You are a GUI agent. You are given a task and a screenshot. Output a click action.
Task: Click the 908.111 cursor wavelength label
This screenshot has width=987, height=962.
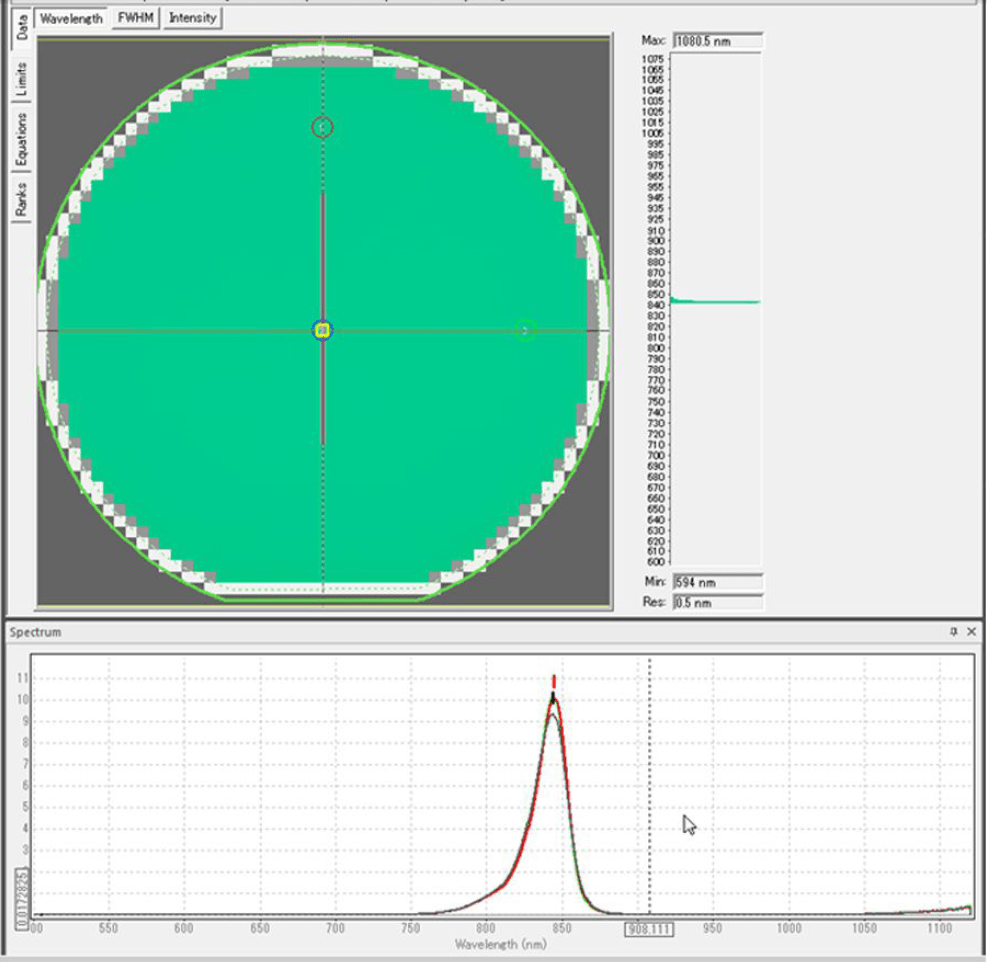649,929
